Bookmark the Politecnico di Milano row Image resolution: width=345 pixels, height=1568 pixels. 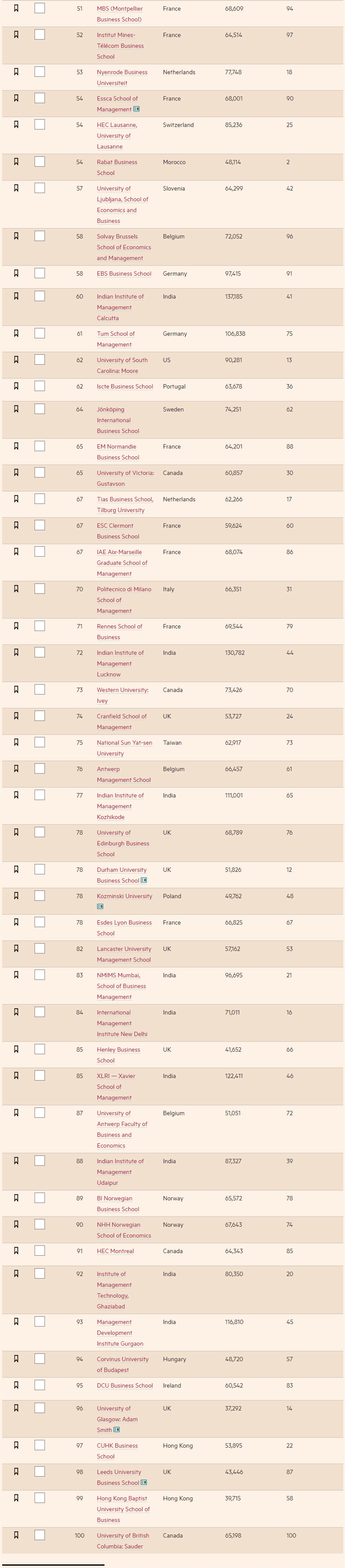tap(16, 589)
